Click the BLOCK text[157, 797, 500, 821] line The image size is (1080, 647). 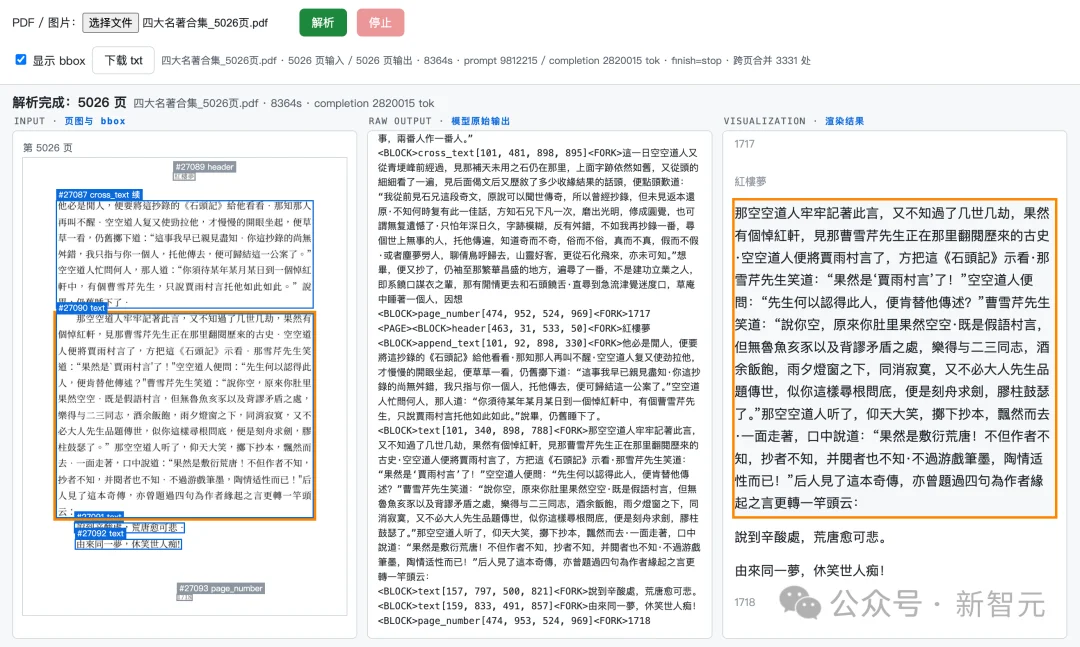tap(537, 591)
